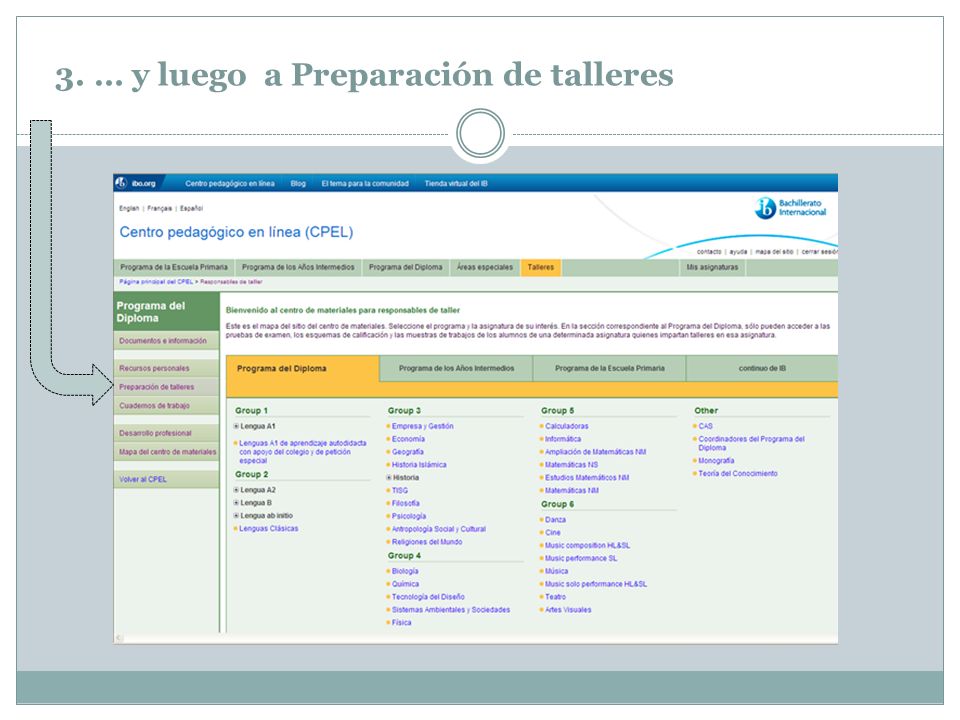This screenshot has height=720, width=960.
Task: Open Recursos personales in sidebar
Action: 166,369
